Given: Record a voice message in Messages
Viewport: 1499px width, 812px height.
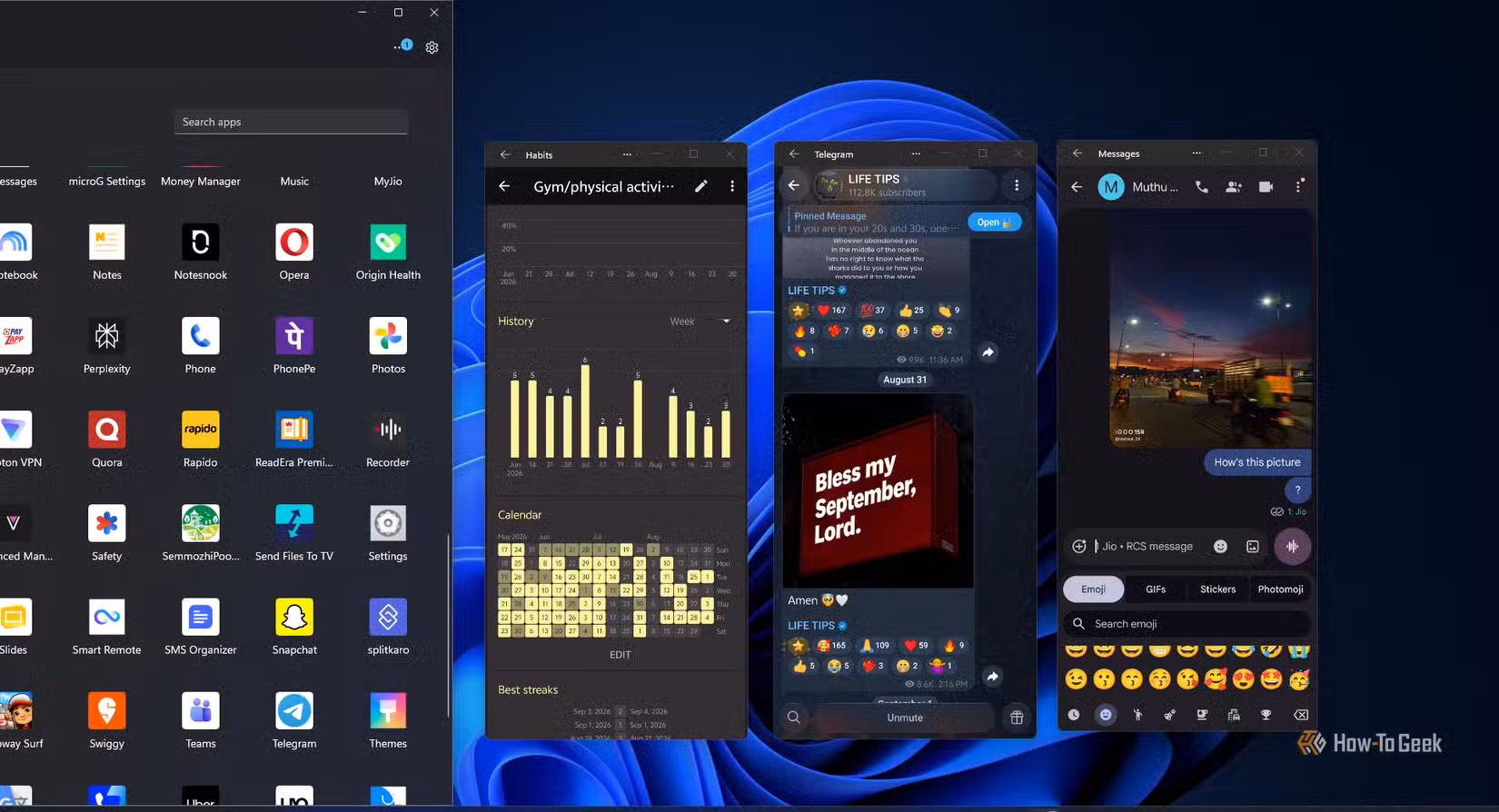Looking at the screenshot, I should tap(1292, 546).
